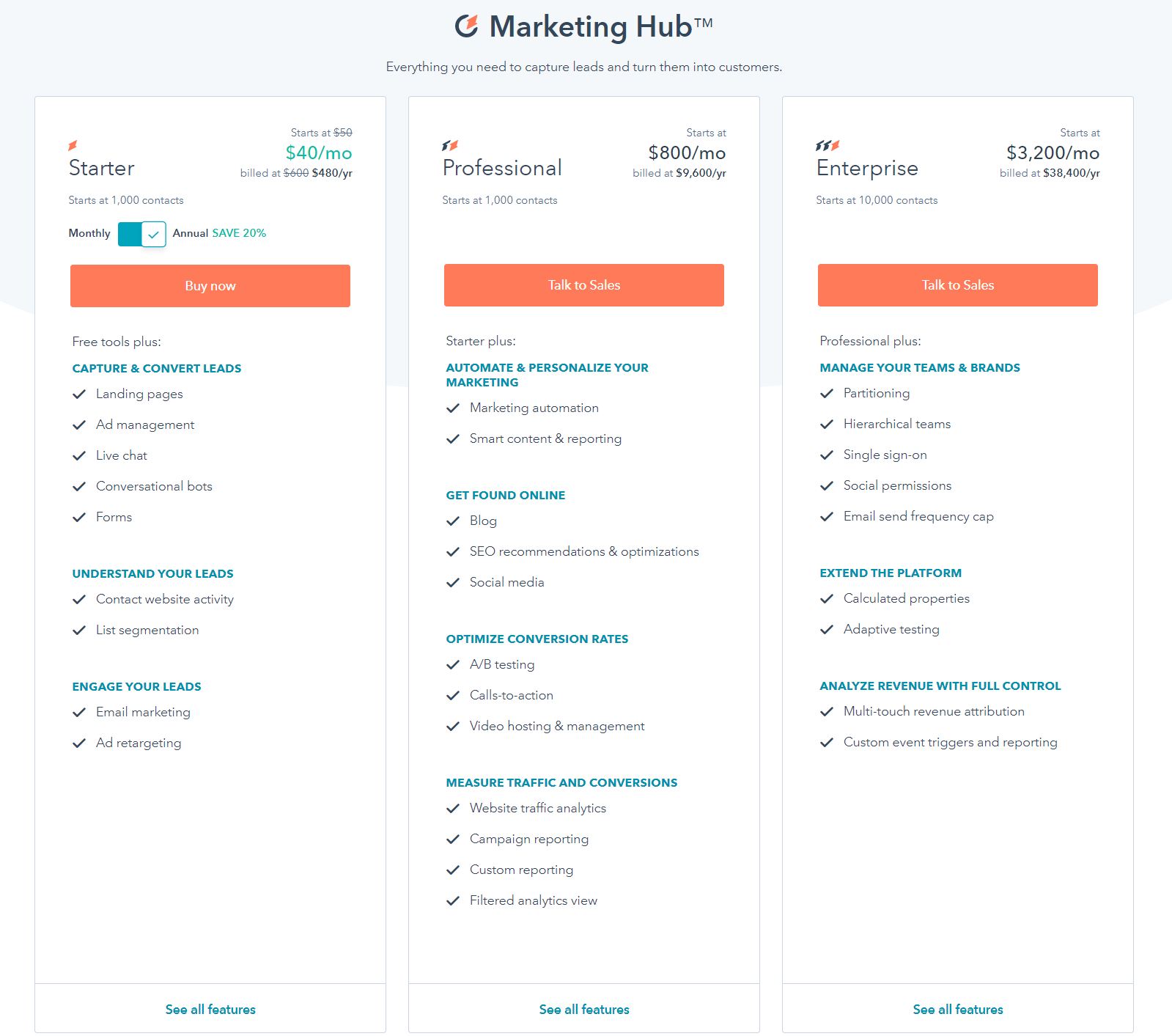Click the checkmark beside Calculated properties
This screenshot has width=1172, height=1036.
pyautogui.click(x=827, y=599)
